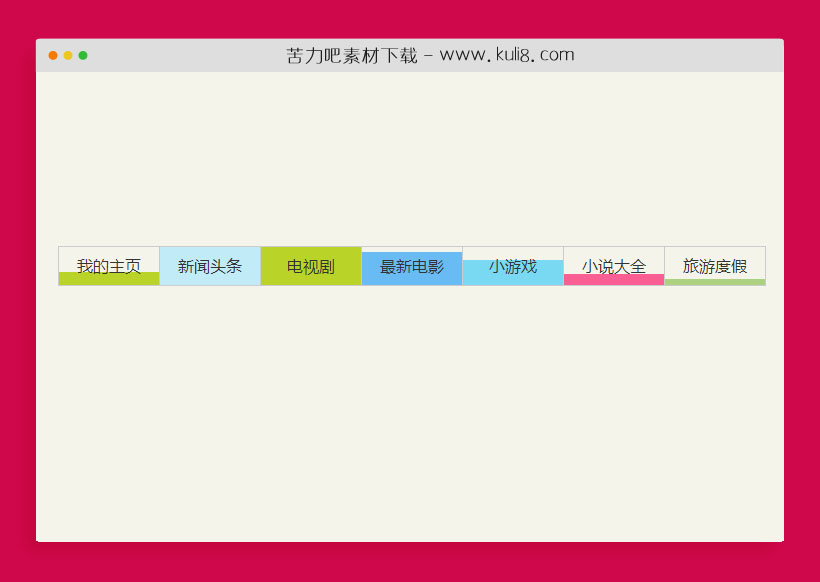Go to the 小游戏 section
The image size is (820, 582).
(x=512, y=267)
